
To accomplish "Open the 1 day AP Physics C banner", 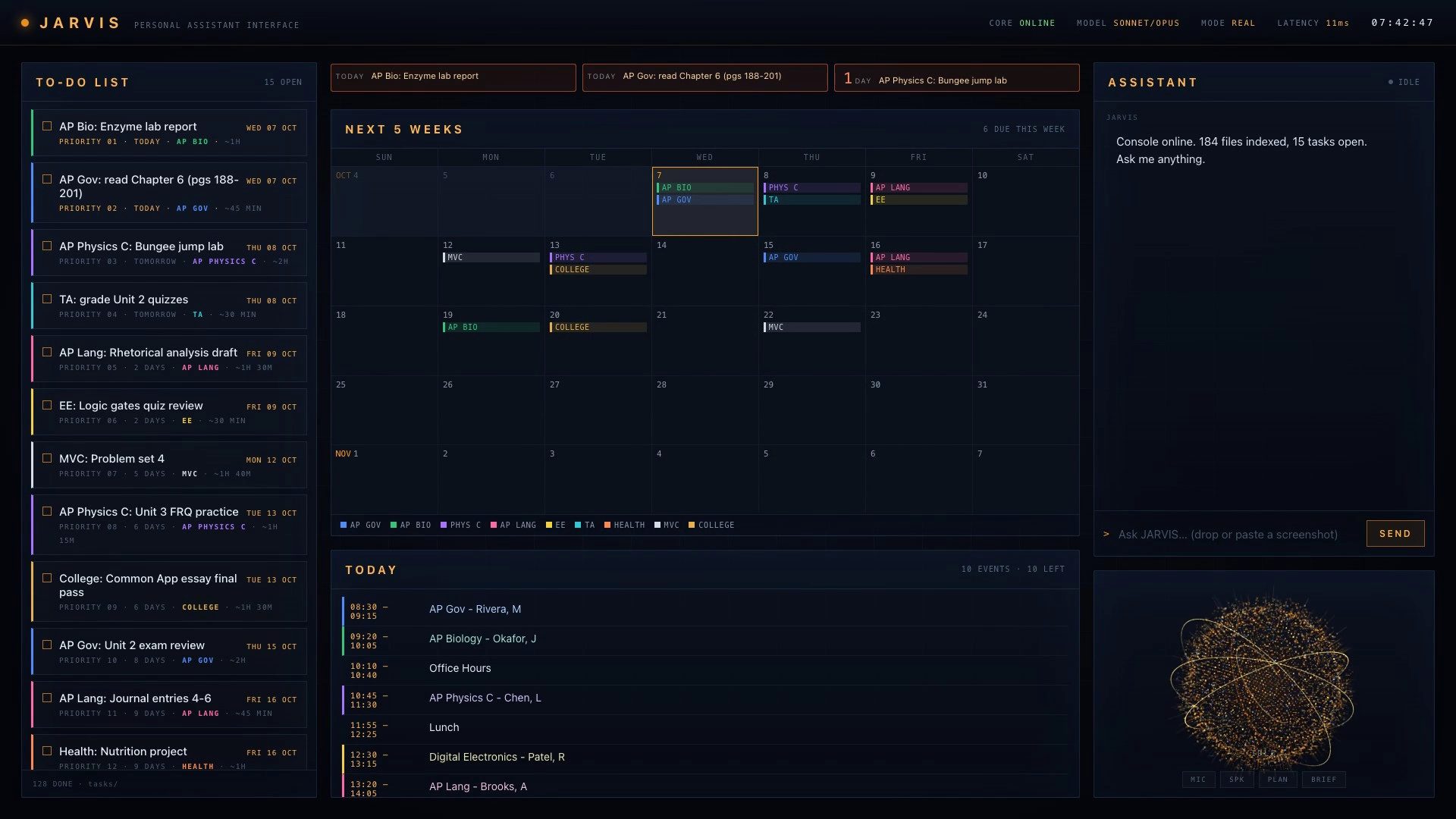I will coord(957,77).
